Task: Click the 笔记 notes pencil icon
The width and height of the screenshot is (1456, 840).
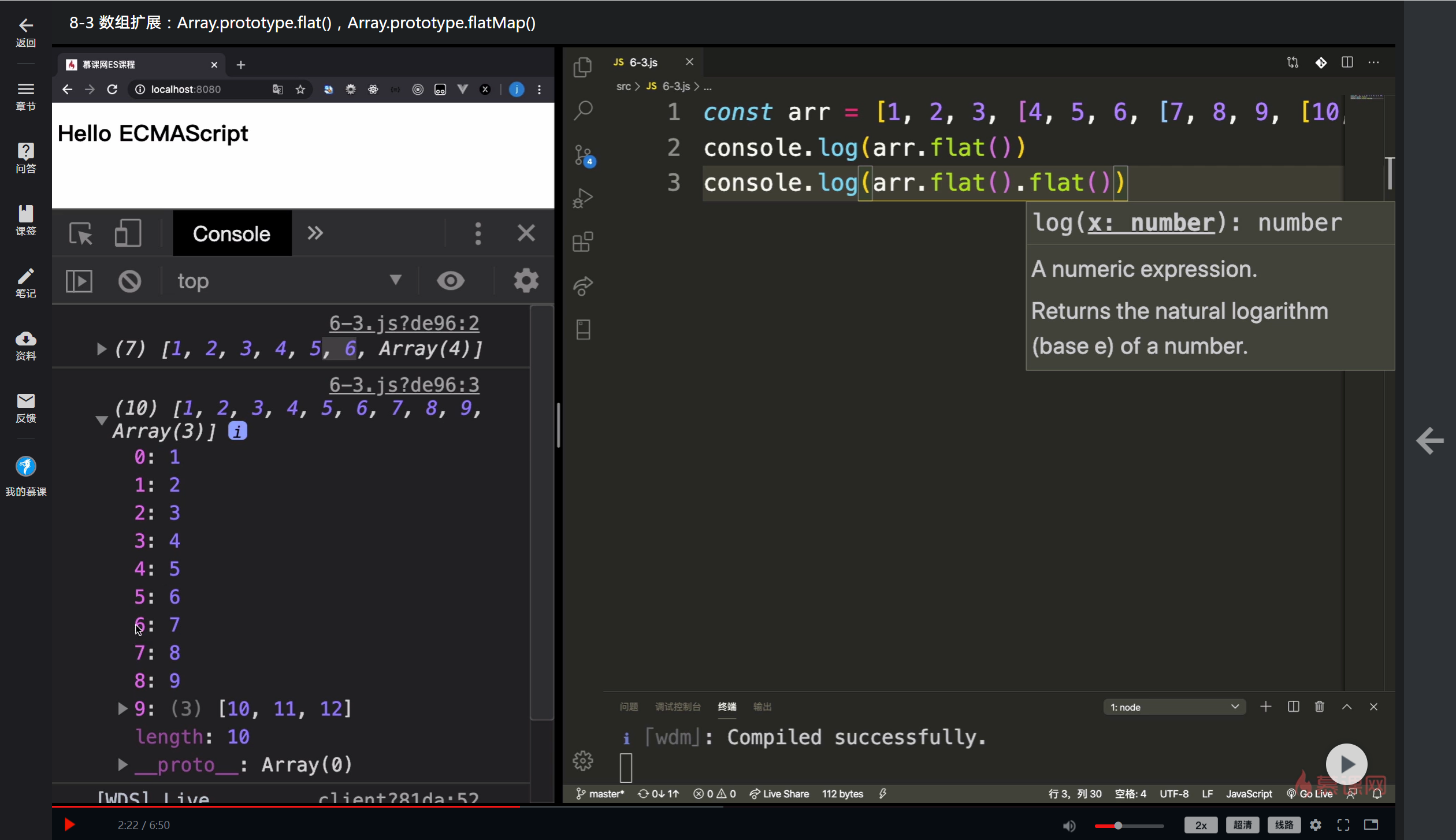Action: click(25, 276)
